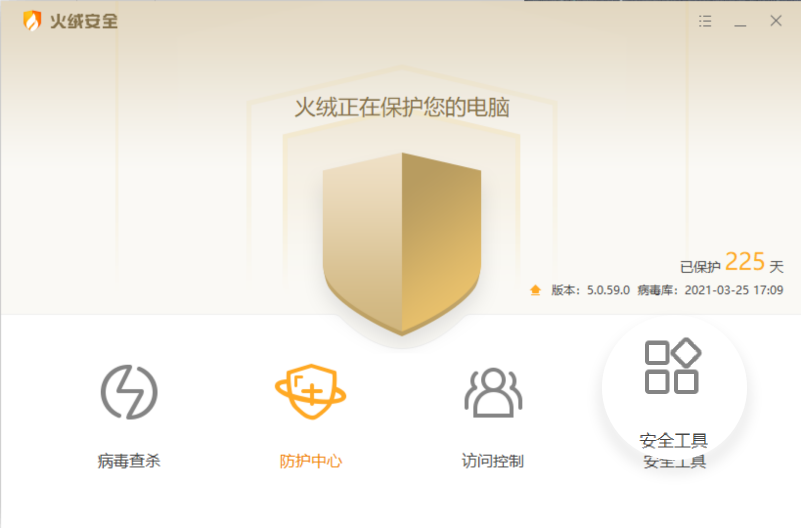Click the 已保护 text label
Image resolution: width=801 pixels, height=528 pixels.
700,267
